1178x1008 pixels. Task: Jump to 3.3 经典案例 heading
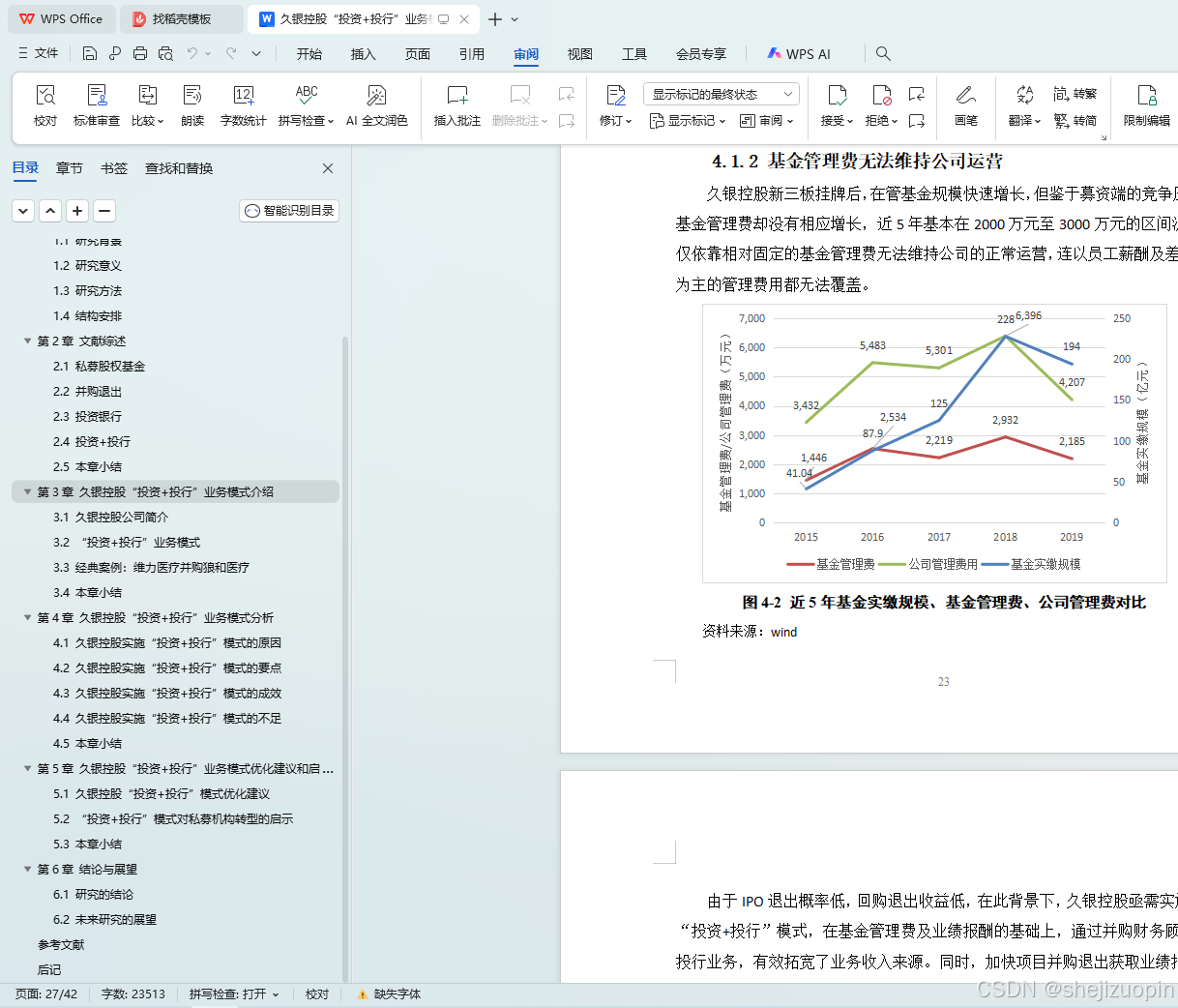pos(151,568)
